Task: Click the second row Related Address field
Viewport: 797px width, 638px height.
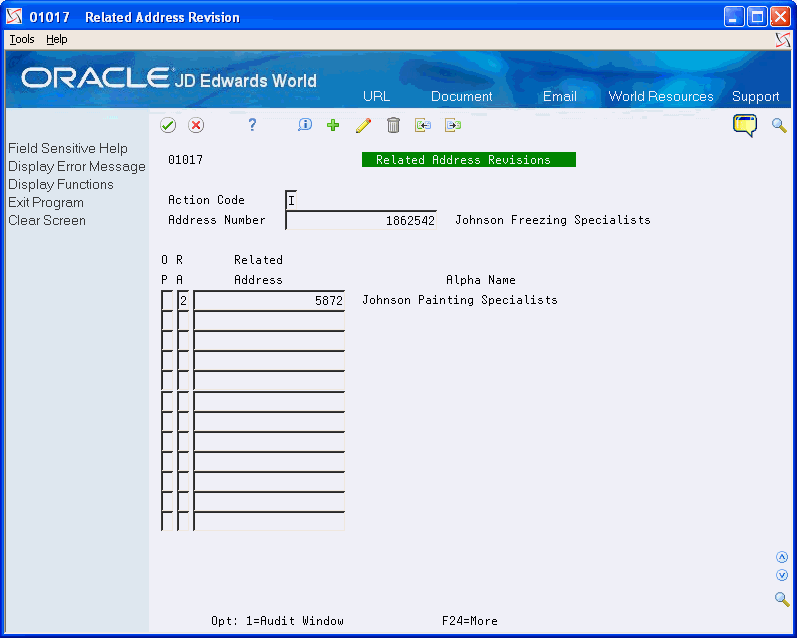Action: coord(269,321)
